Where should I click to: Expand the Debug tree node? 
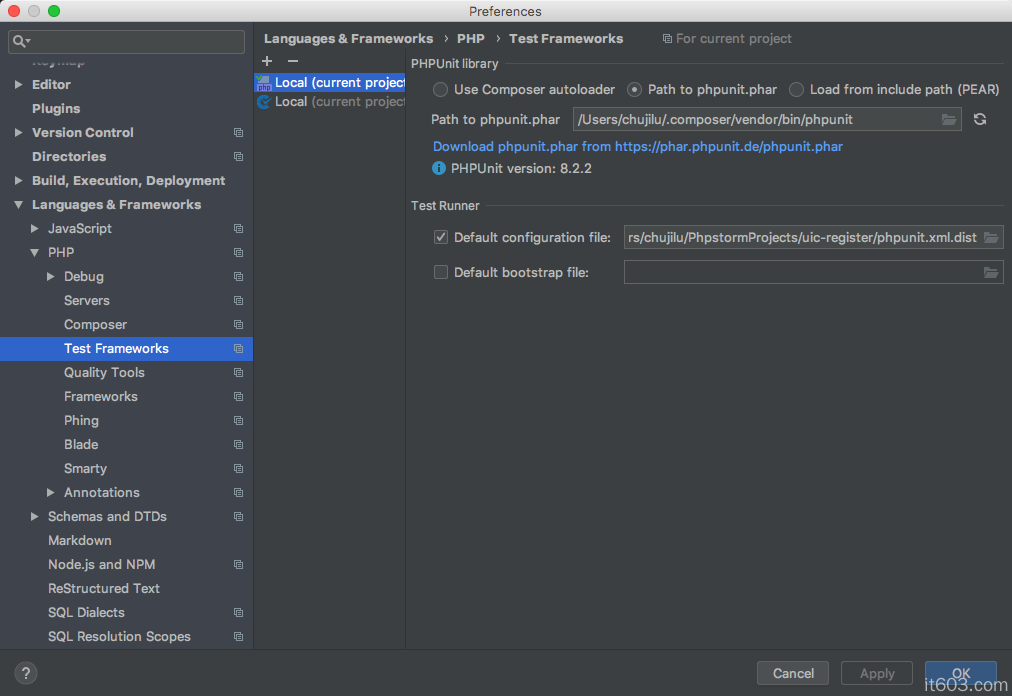point(51,277)
